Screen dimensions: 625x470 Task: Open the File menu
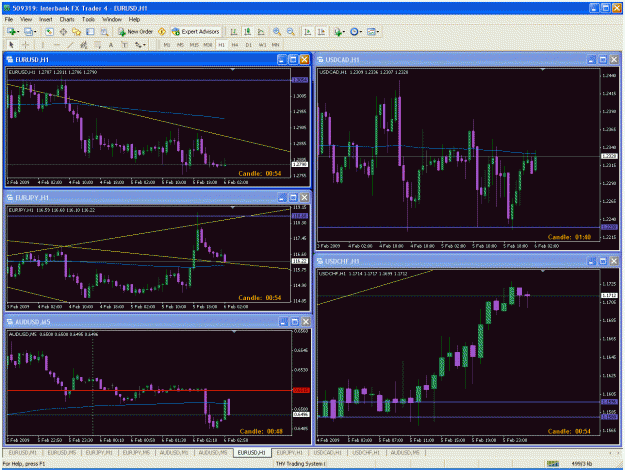click(8, 19)
